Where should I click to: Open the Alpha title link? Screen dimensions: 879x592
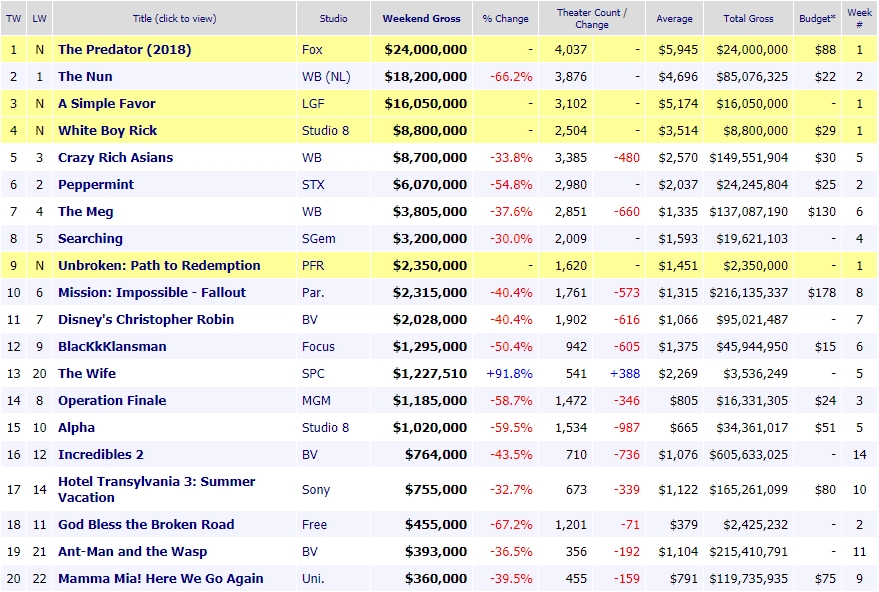(x=76, y=427)
